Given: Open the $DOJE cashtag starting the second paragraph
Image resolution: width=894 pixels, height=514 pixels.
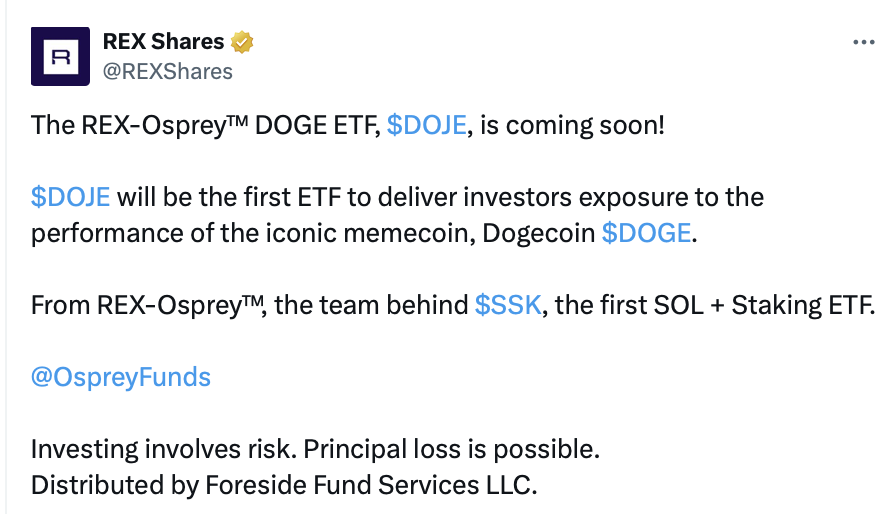Looking at the screenshot, I should [70, 196].
